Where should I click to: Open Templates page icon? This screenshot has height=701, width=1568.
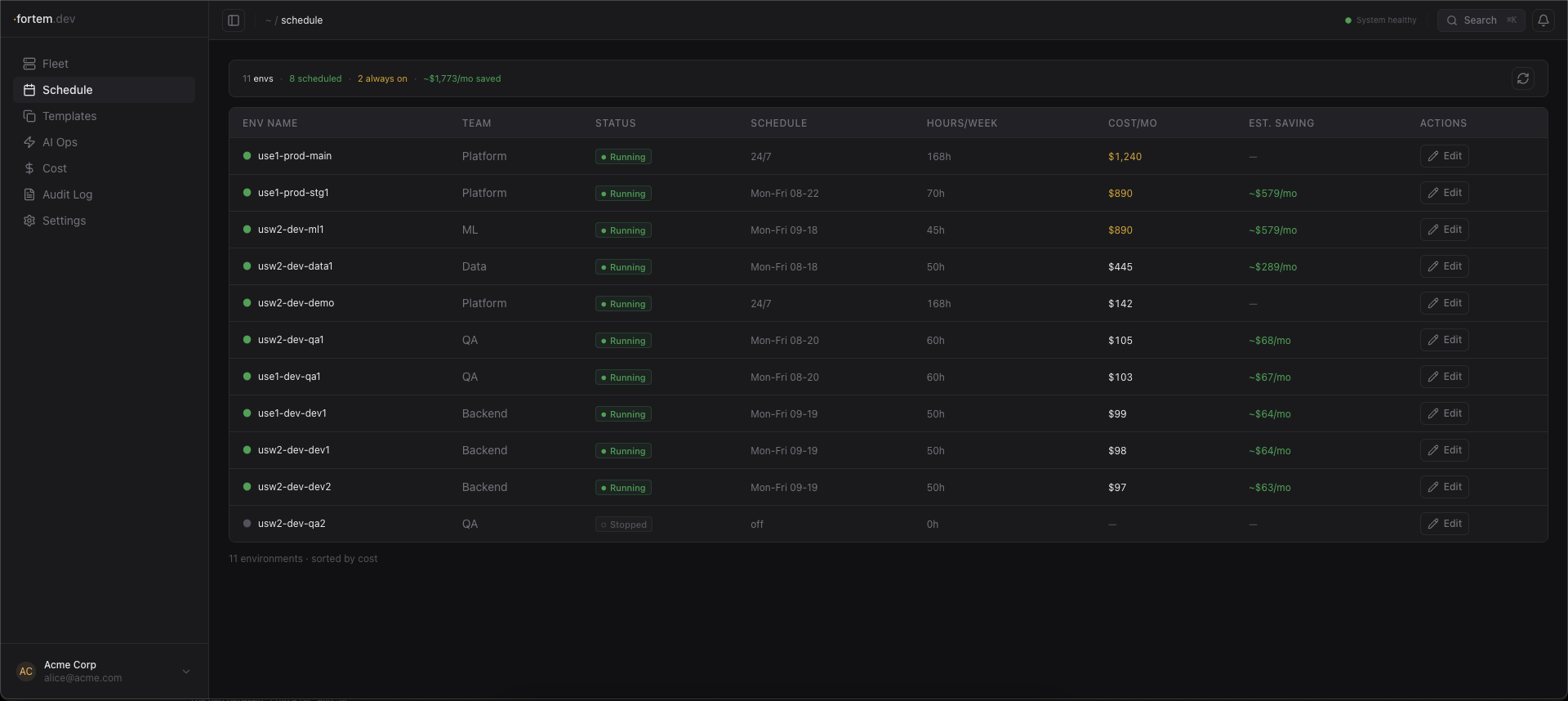(29, 116)
